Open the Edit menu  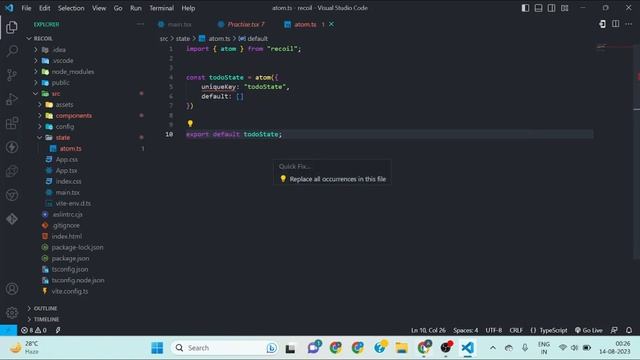[x=44, y=8]
